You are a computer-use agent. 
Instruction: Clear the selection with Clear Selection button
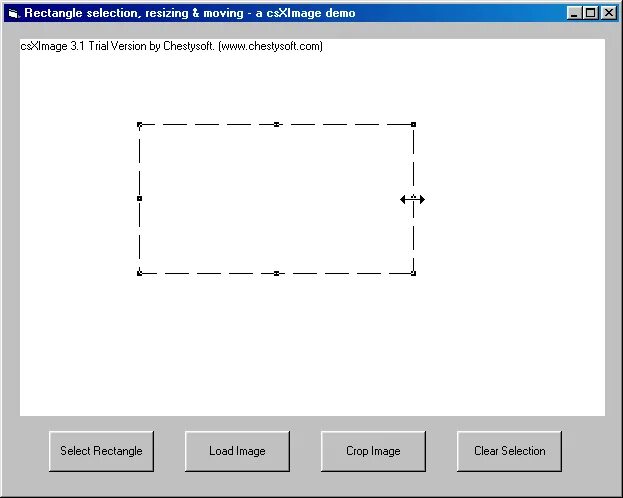[509, 451]
